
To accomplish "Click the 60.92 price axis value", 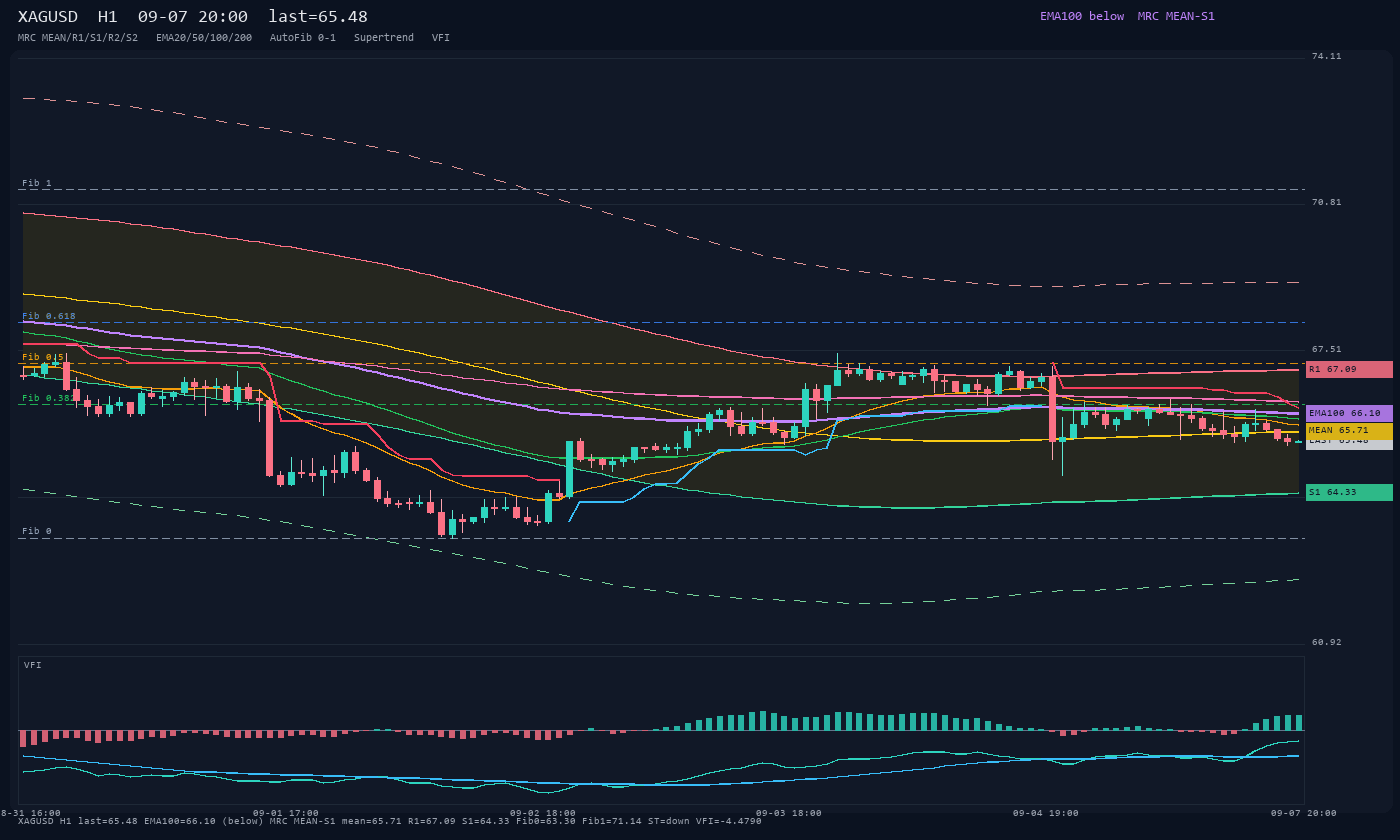I will click(x=1327, y=642).
